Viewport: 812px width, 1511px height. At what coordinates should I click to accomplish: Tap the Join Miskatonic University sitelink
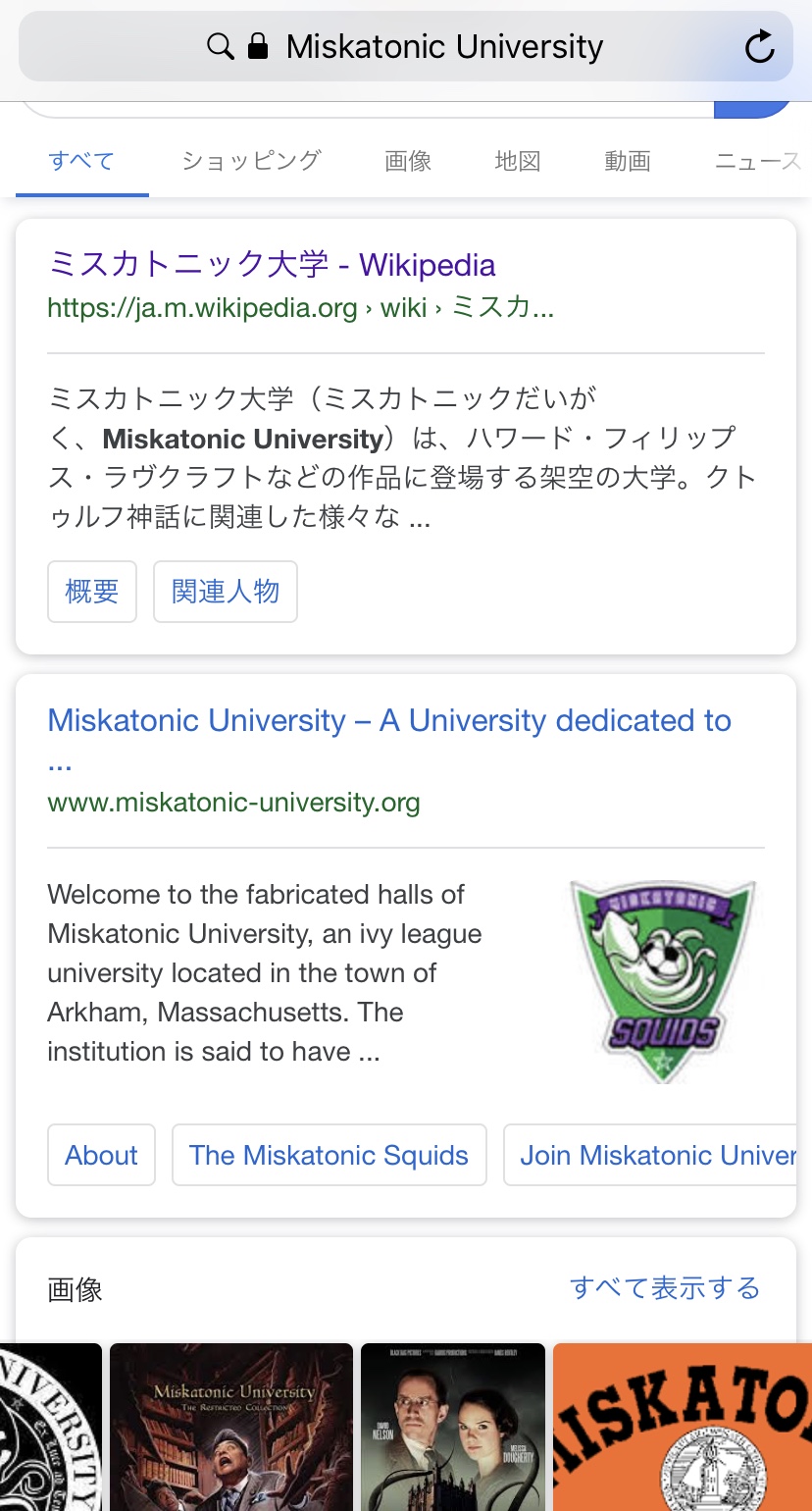point(657,1155)
